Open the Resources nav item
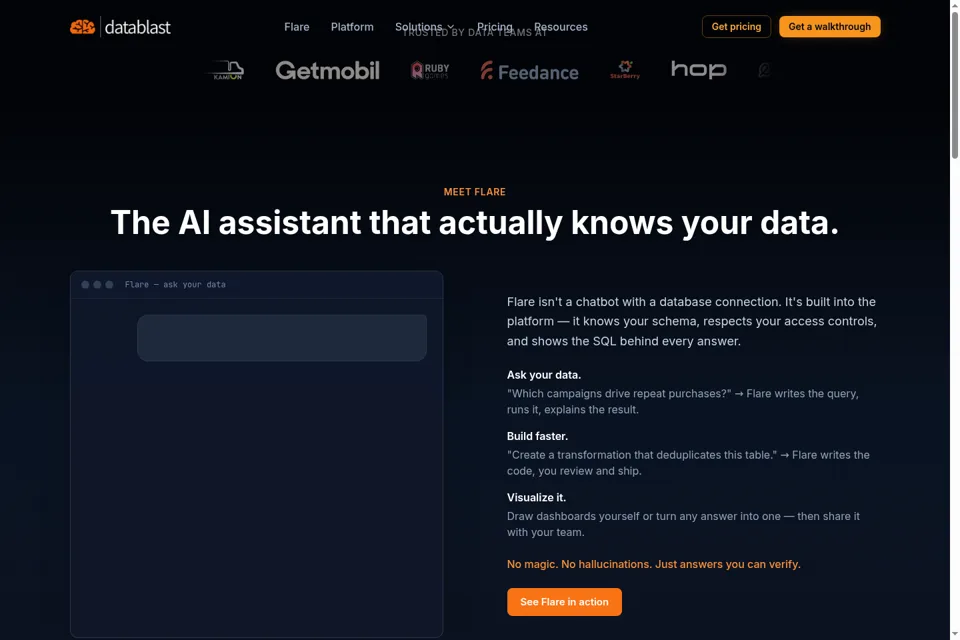This screenshot has height=640, width=960. point(561,27)
